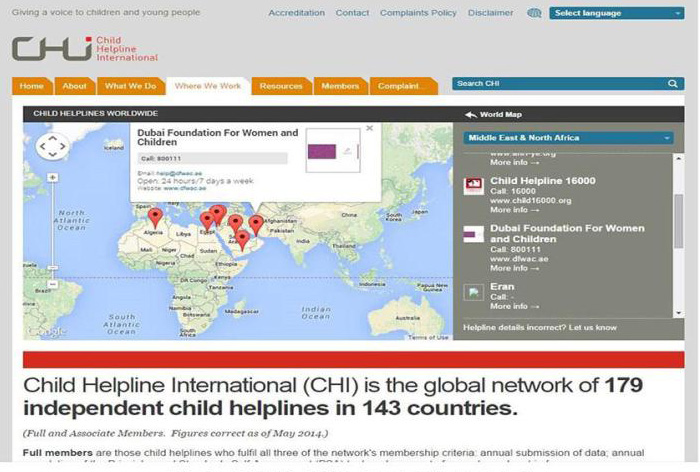700x472 pixels.
Task: Go to the Members tab
Action: click(340, 86)
